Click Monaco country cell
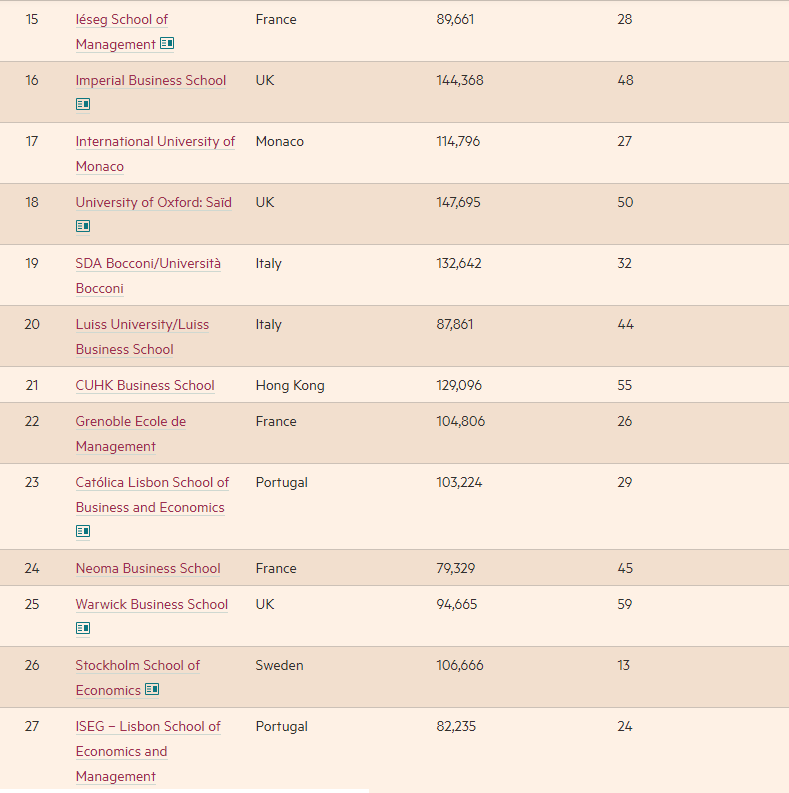Screen dimensions: 789x793 tap(280, 141)
